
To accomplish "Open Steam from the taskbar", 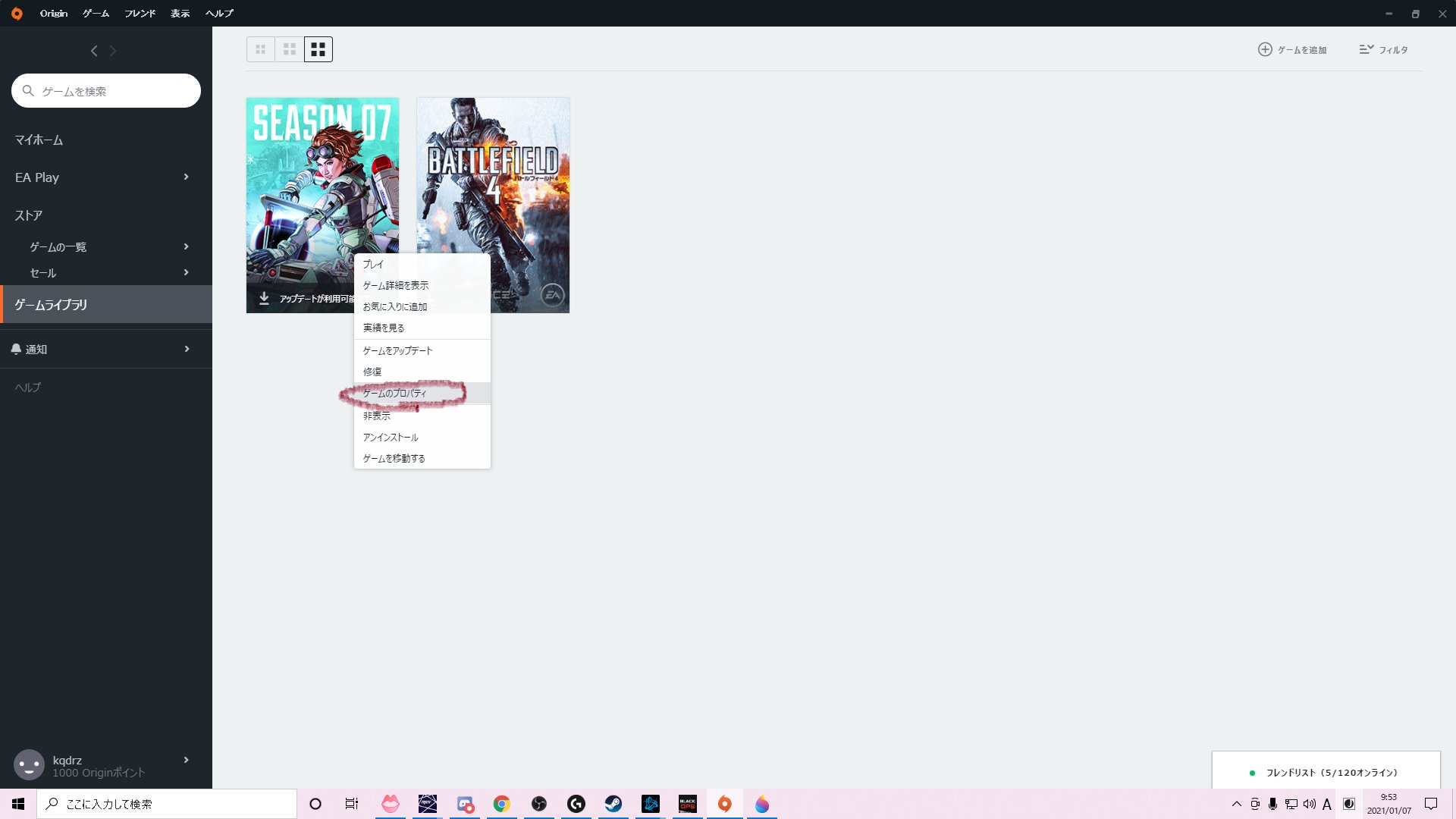I will (x=613, y=804).
